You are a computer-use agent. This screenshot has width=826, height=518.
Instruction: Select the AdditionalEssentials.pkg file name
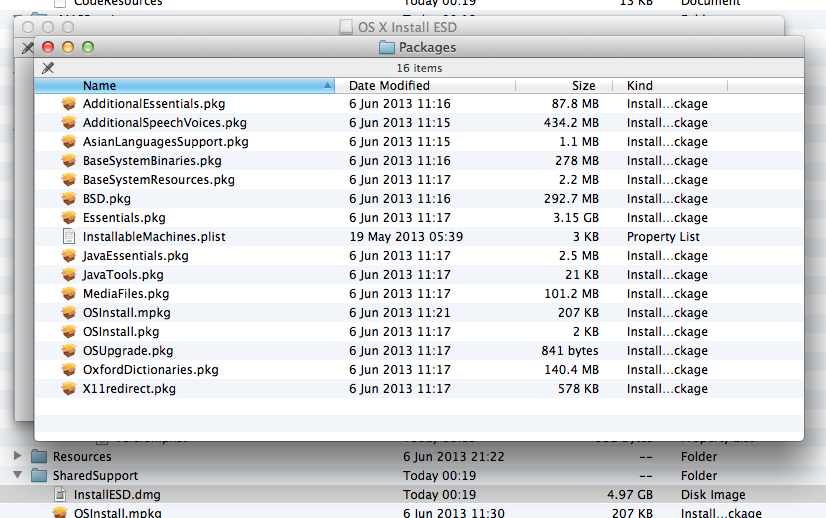154,104
